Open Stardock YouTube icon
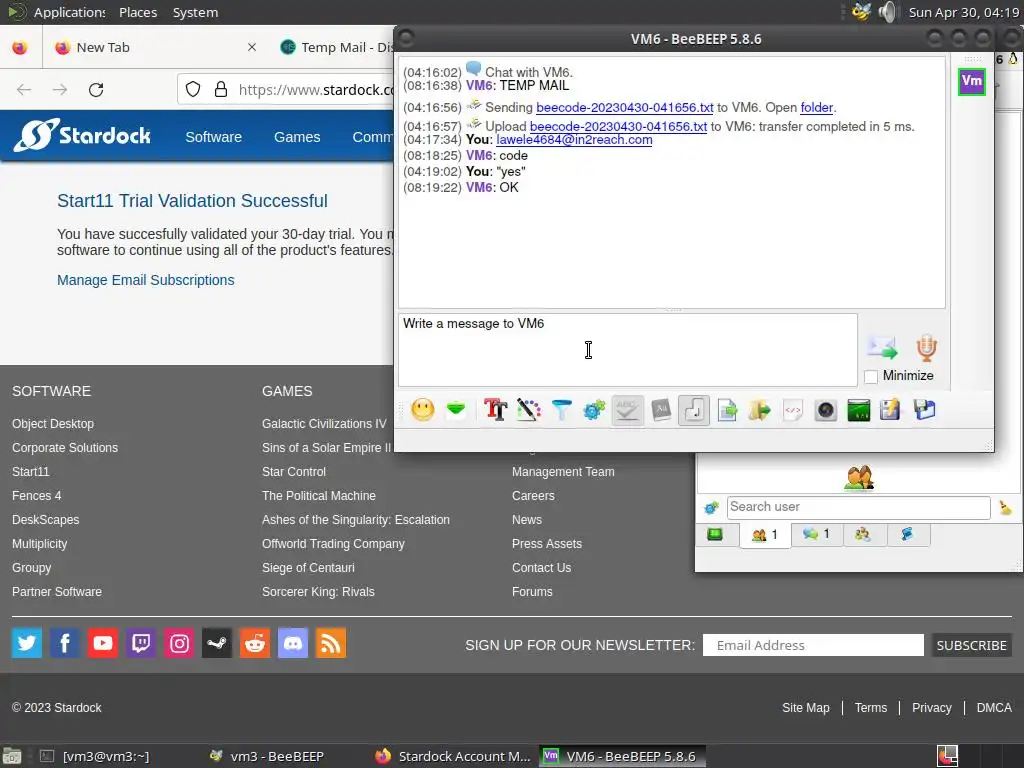 pyautogui.click(x=103, y=643)
